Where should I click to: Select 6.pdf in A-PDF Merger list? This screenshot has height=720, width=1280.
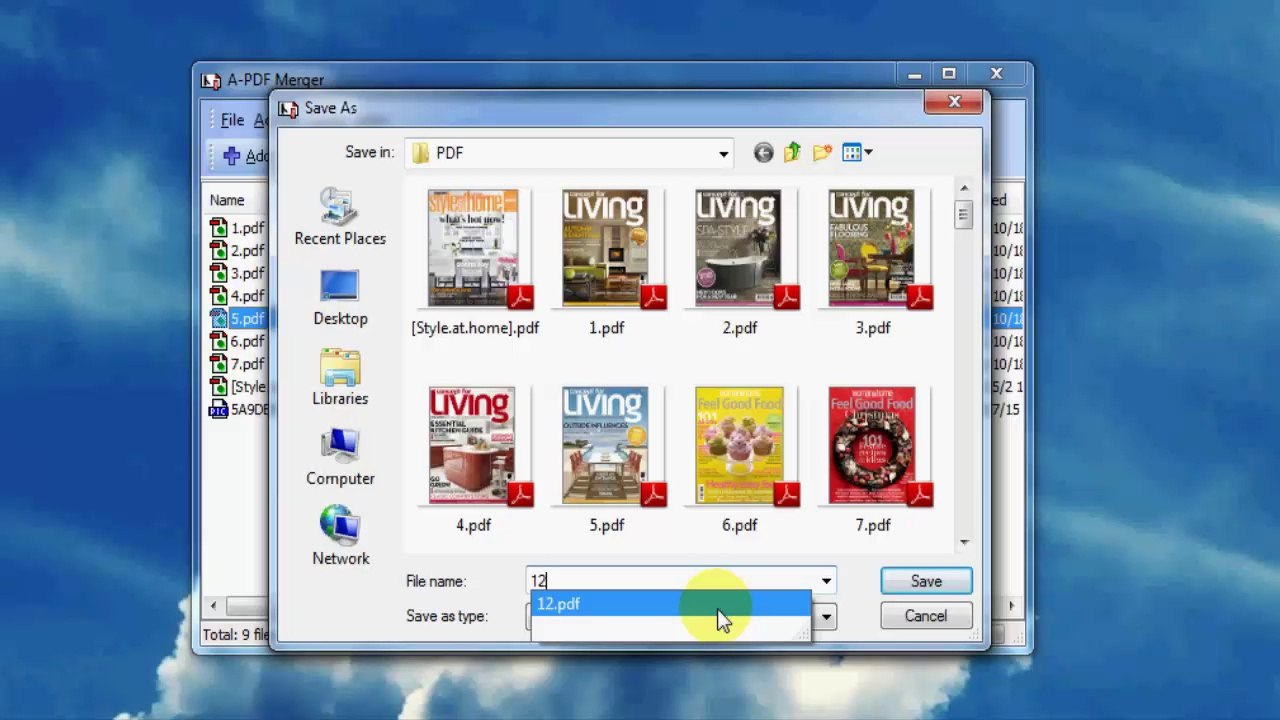(248, 342)
